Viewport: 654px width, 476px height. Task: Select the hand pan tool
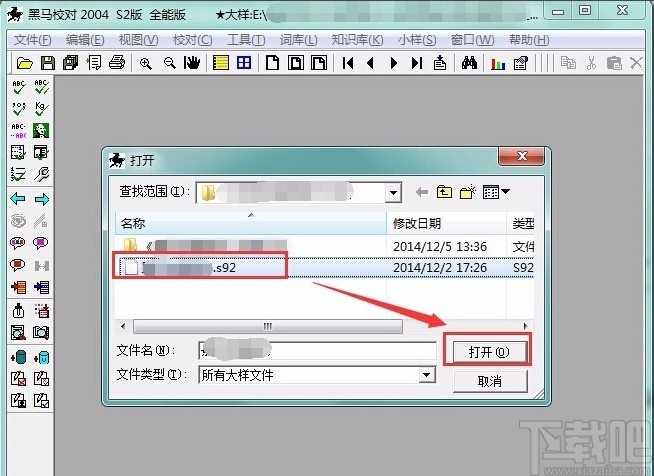click(x=192, y=63)
